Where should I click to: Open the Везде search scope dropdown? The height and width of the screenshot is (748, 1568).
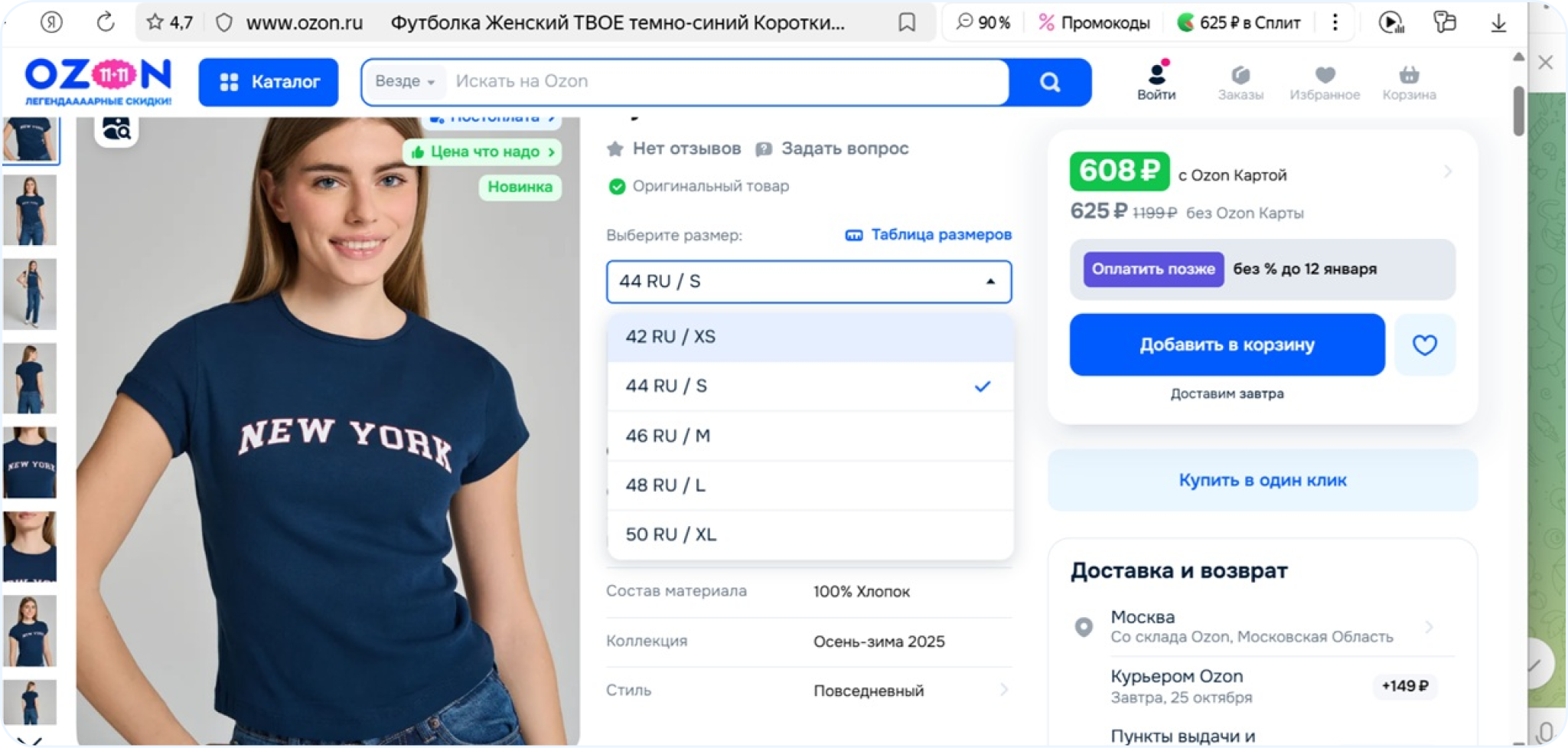point(405,81)
